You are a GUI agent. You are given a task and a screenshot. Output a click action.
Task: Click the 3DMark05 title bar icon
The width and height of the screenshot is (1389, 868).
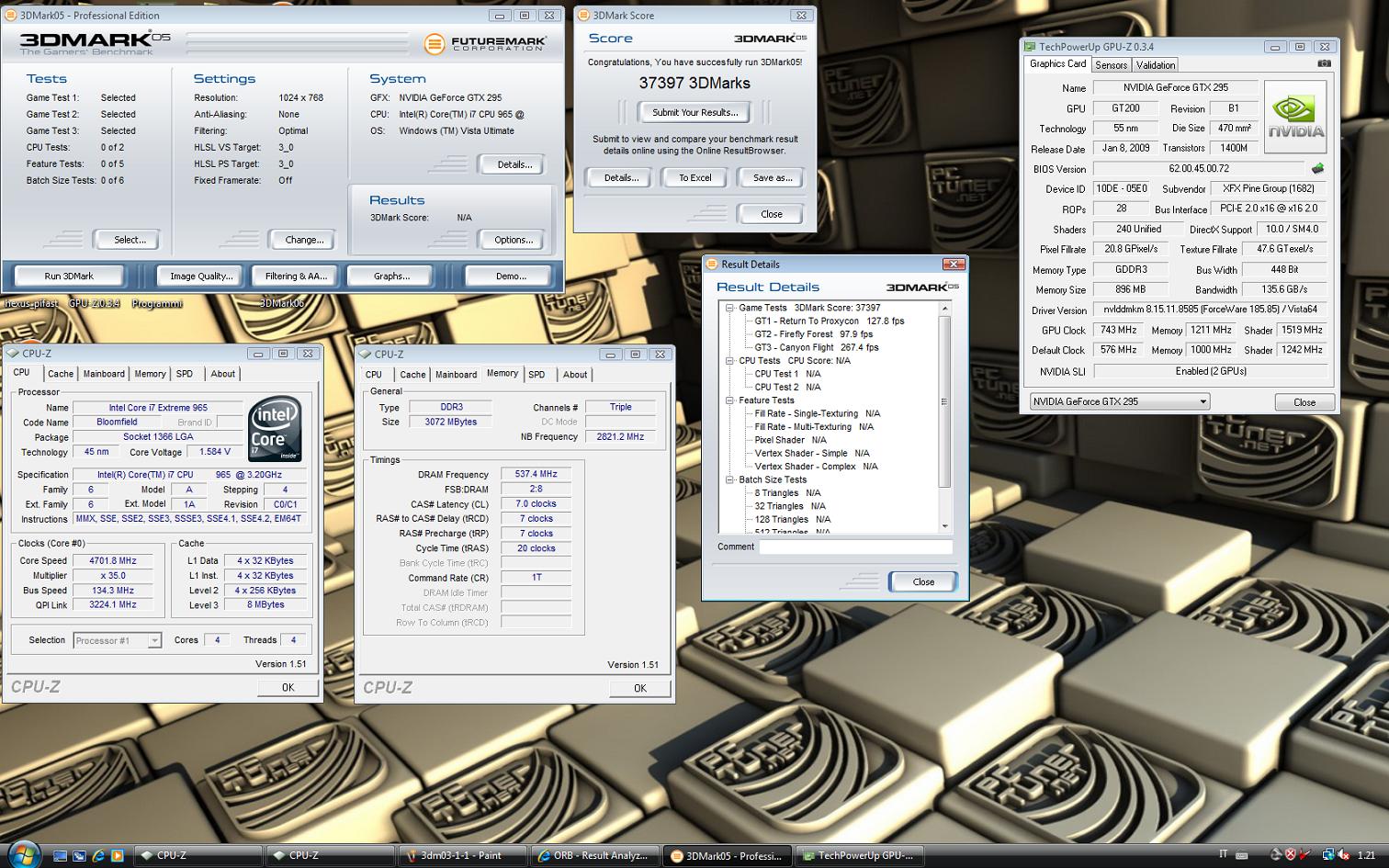(10, 15)
